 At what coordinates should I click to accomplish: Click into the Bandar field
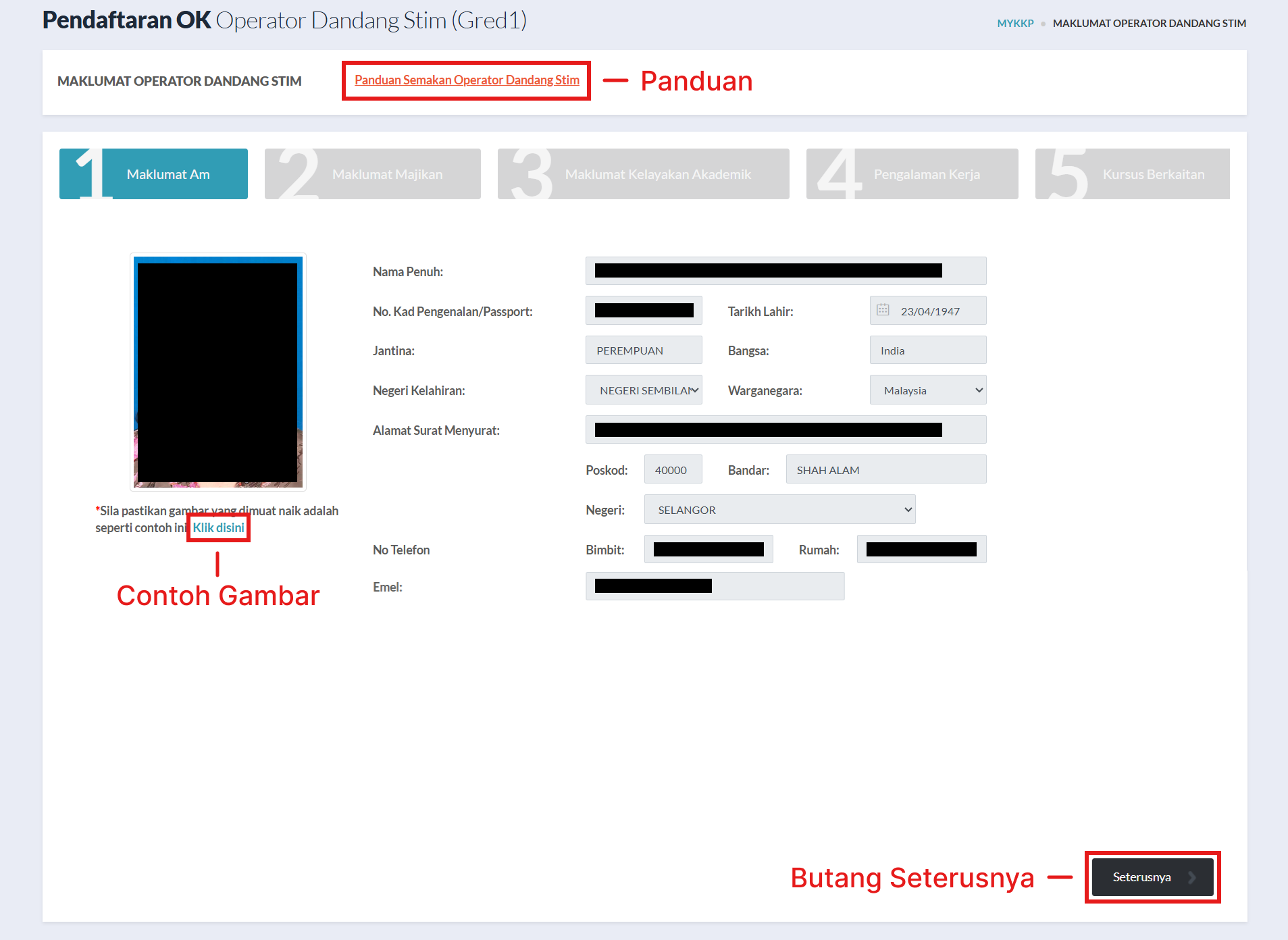click(885, 470)
